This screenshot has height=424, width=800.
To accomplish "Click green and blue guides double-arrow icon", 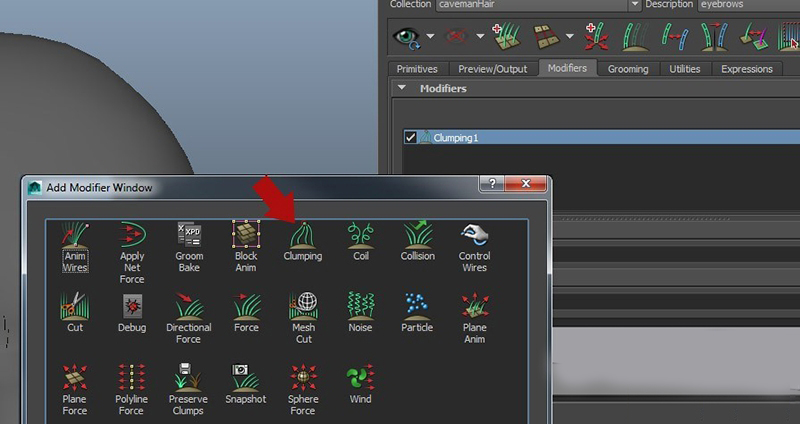I will (675, 37).
